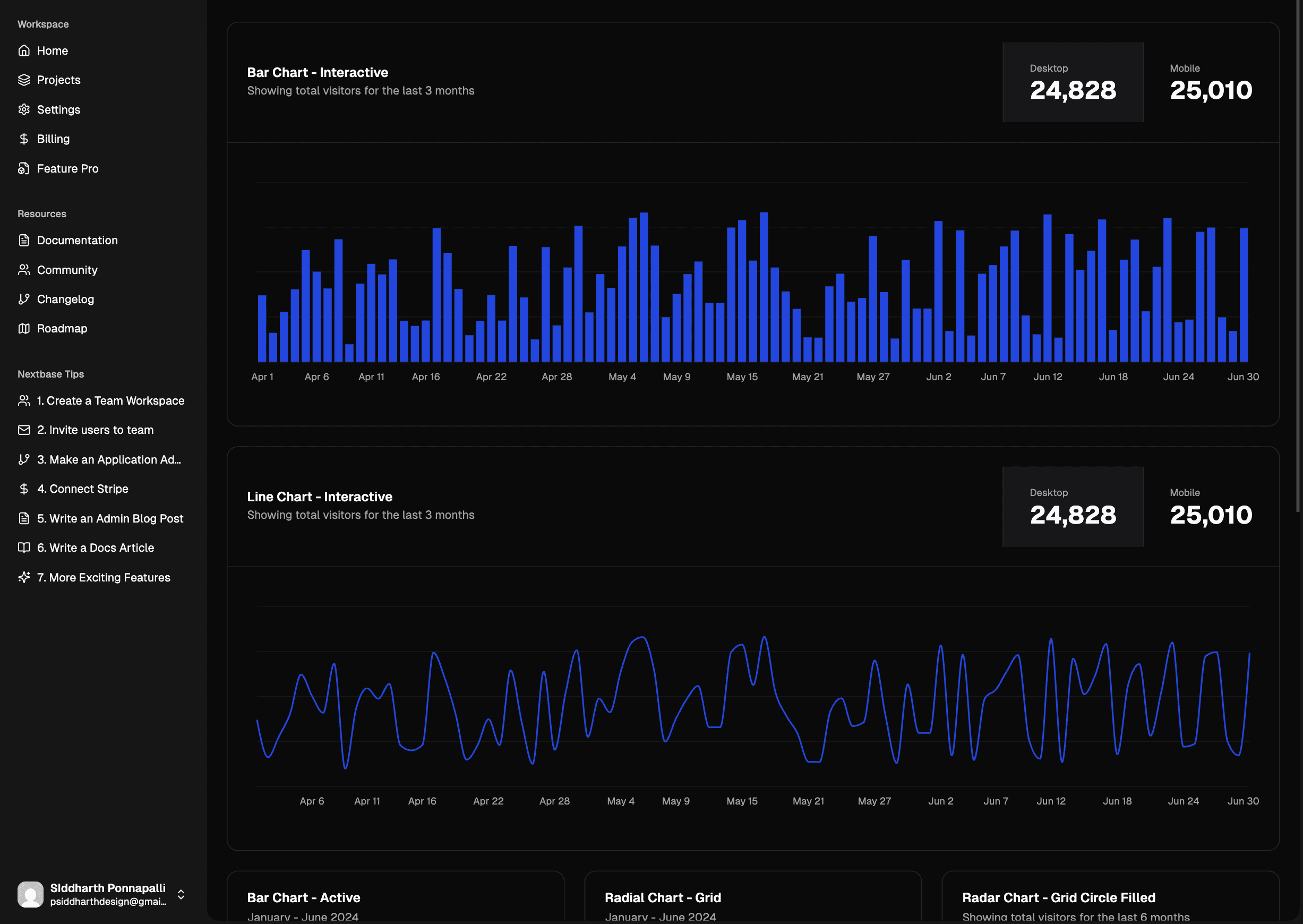Screen dimensions: 1303x924
Task: Click the Feature Pro sidebar label
Action: (x=67, y=168)
